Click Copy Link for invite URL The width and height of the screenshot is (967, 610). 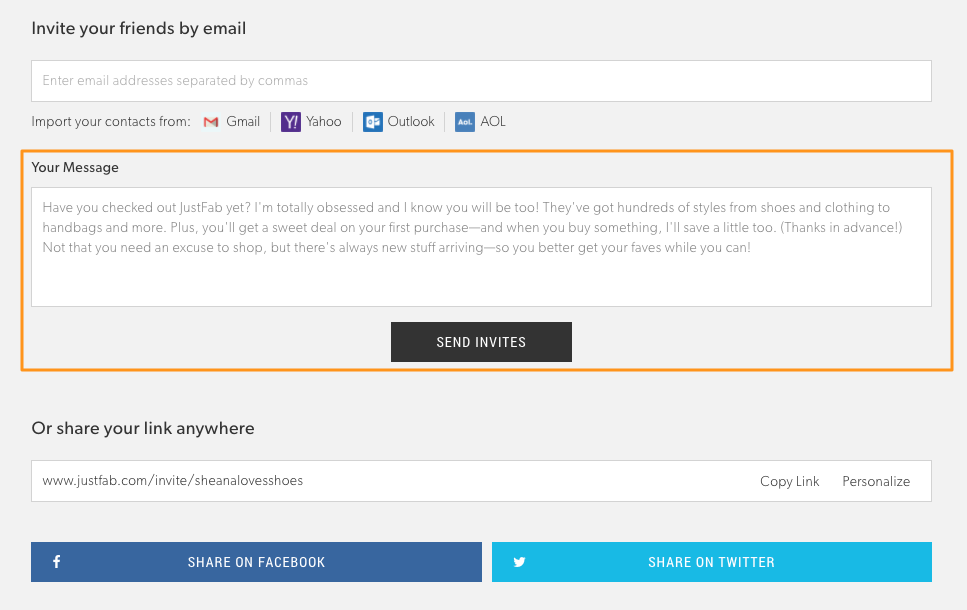pyautogui.click(x=789, y=481)
